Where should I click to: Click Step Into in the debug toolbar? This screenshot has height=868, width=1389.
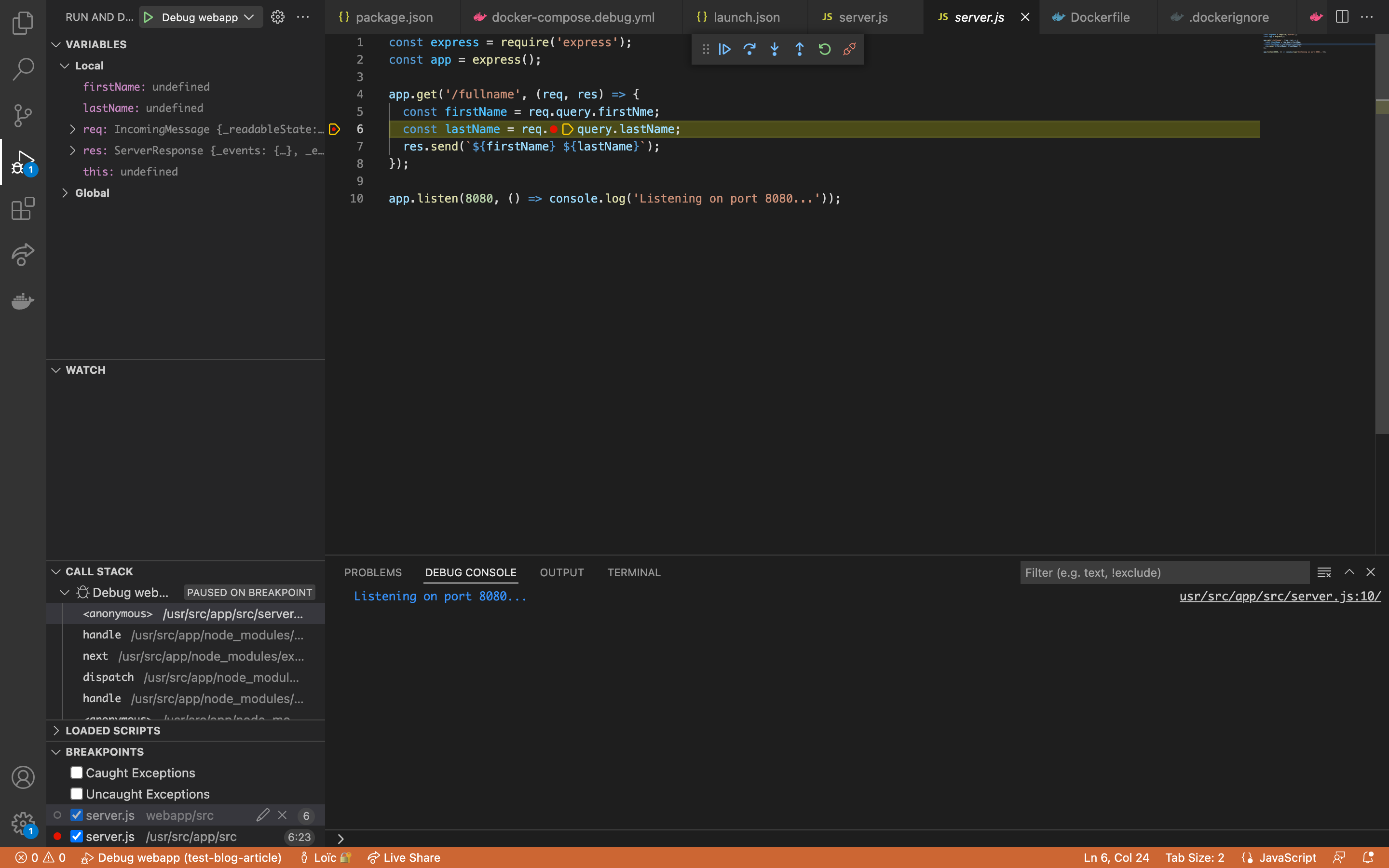click(x=774, y=49)
